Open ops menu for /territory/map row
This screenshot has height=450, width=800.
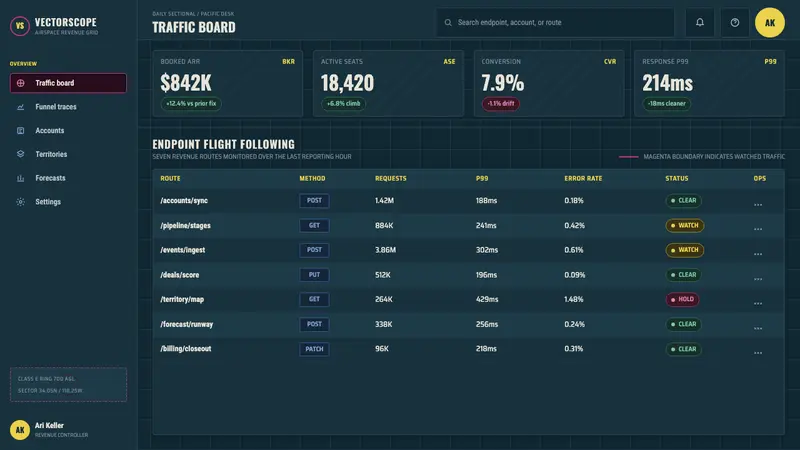click(758, 304)
